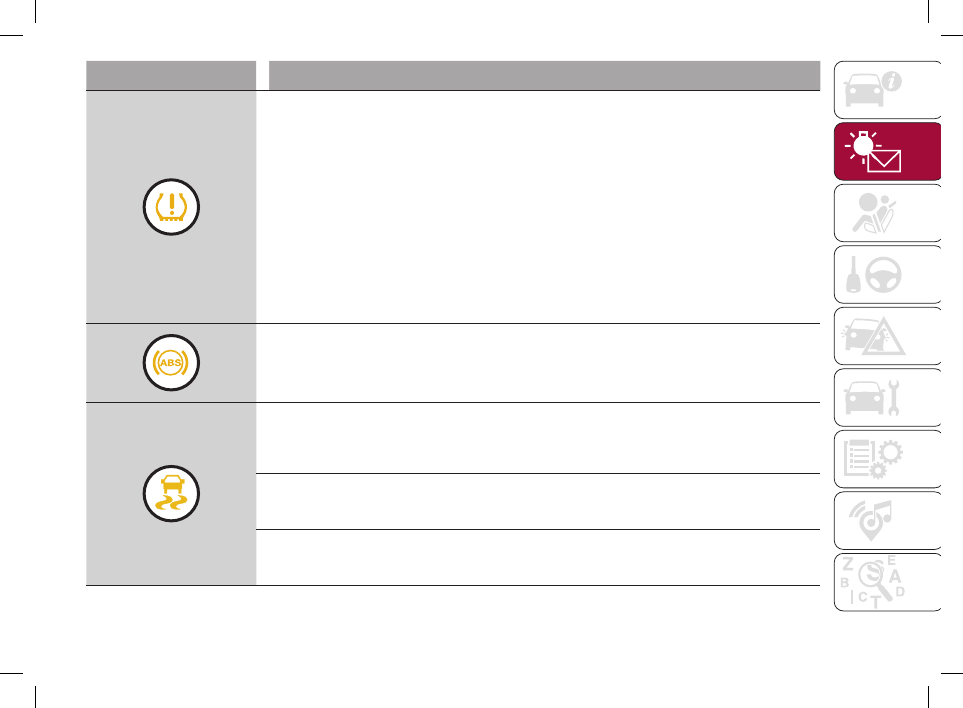
Task: Open the multimedia music and navigation tab
Action: coord(887,520)
